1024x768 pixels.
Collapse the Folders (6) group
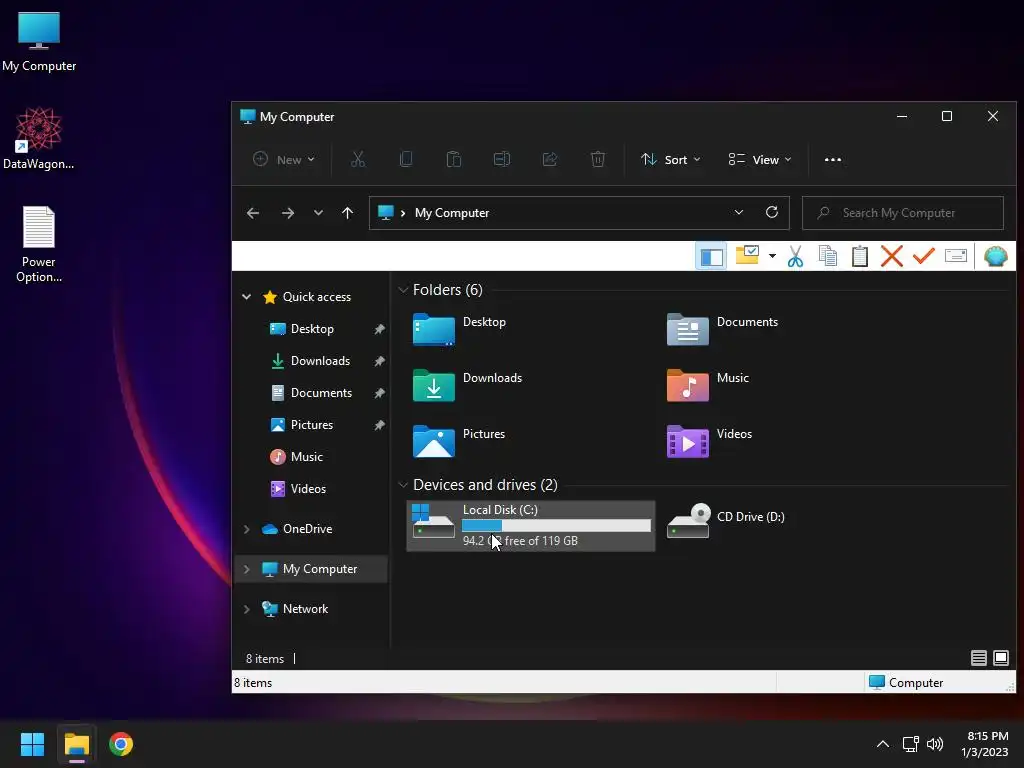[403, 290]
